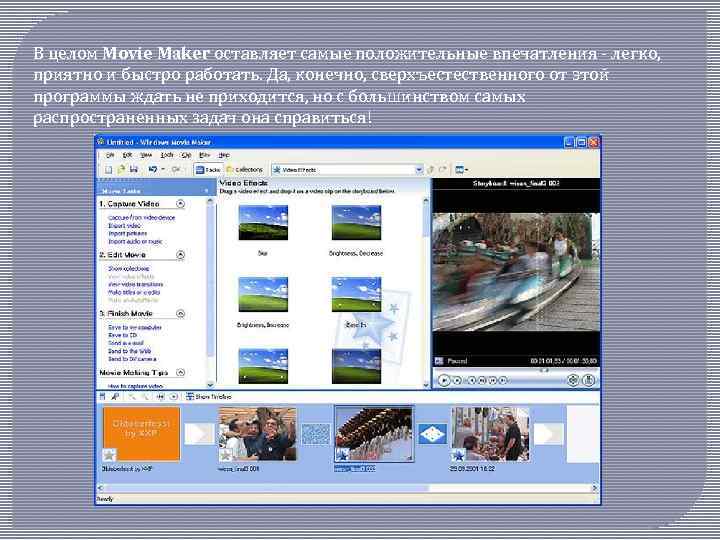This screenshot has width=720, height=540.
Task: Open Set Audio Levels from storyboard toolbar
Action: pyautogui.click(x=103, y=396)
